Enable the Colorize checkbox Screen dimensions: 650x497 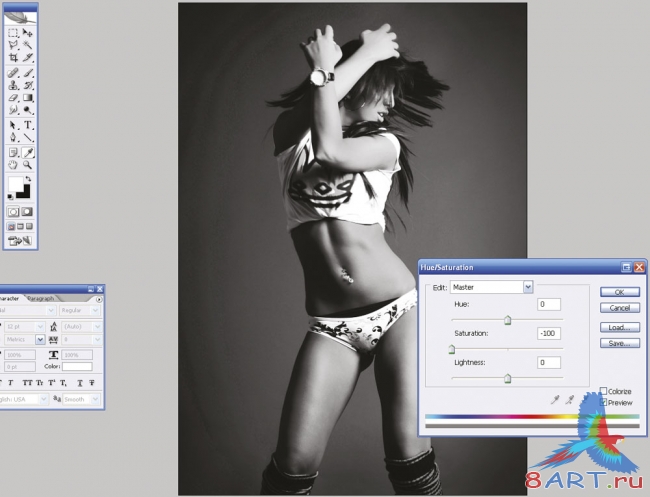604,391
